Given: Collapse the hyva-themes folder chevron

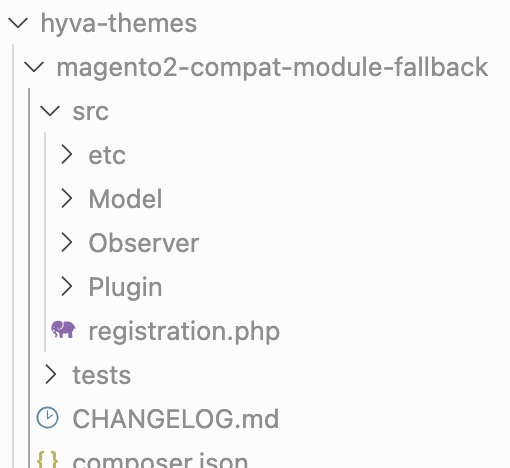Looking at the screenshot, I should tap(18, 23).
